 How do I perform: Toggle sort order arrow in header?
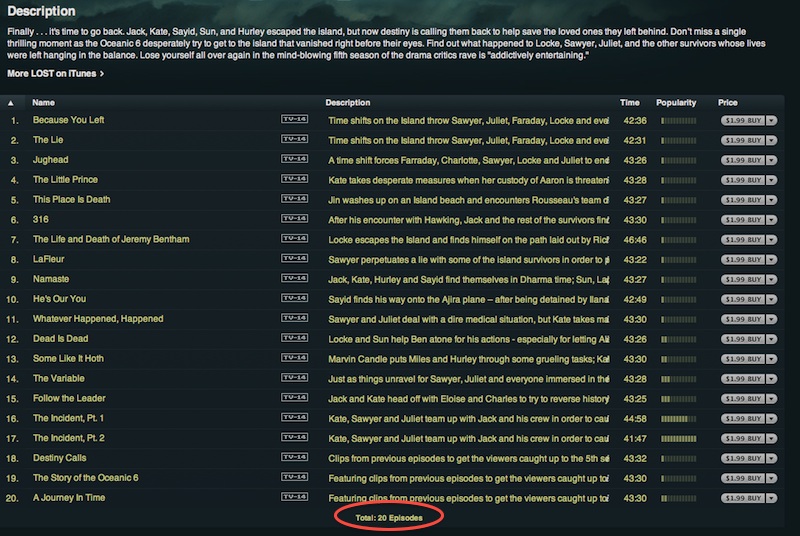point(11,103)
